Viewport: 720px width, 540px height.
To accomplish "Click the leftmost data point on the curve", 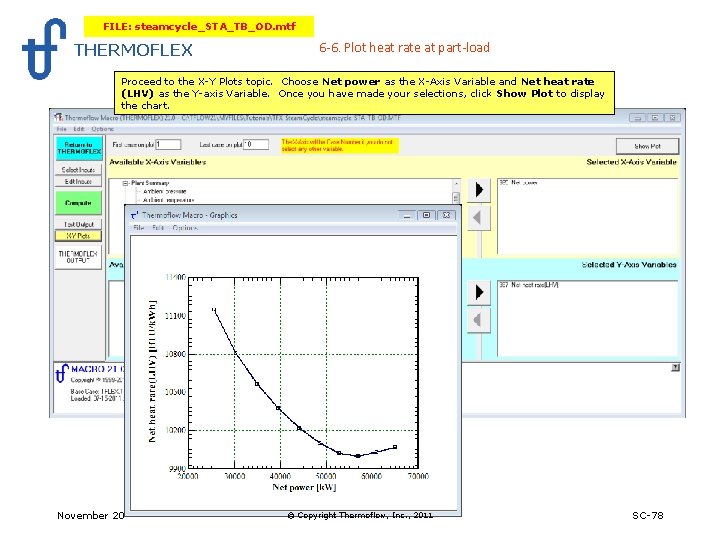I will coord(214,310).
